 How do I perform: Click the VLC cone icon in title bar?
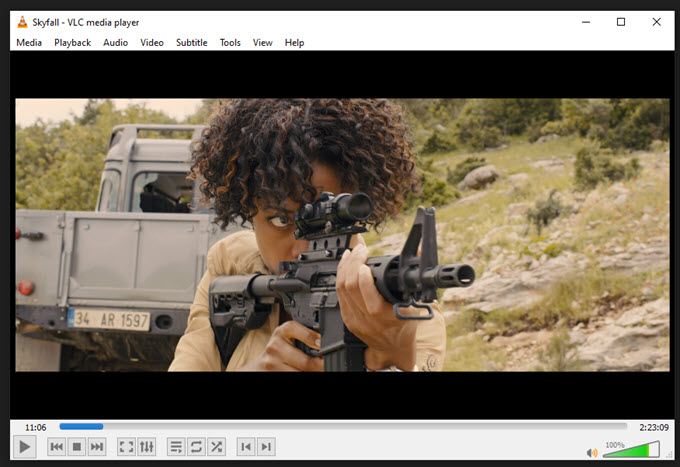tap(22, 22)
